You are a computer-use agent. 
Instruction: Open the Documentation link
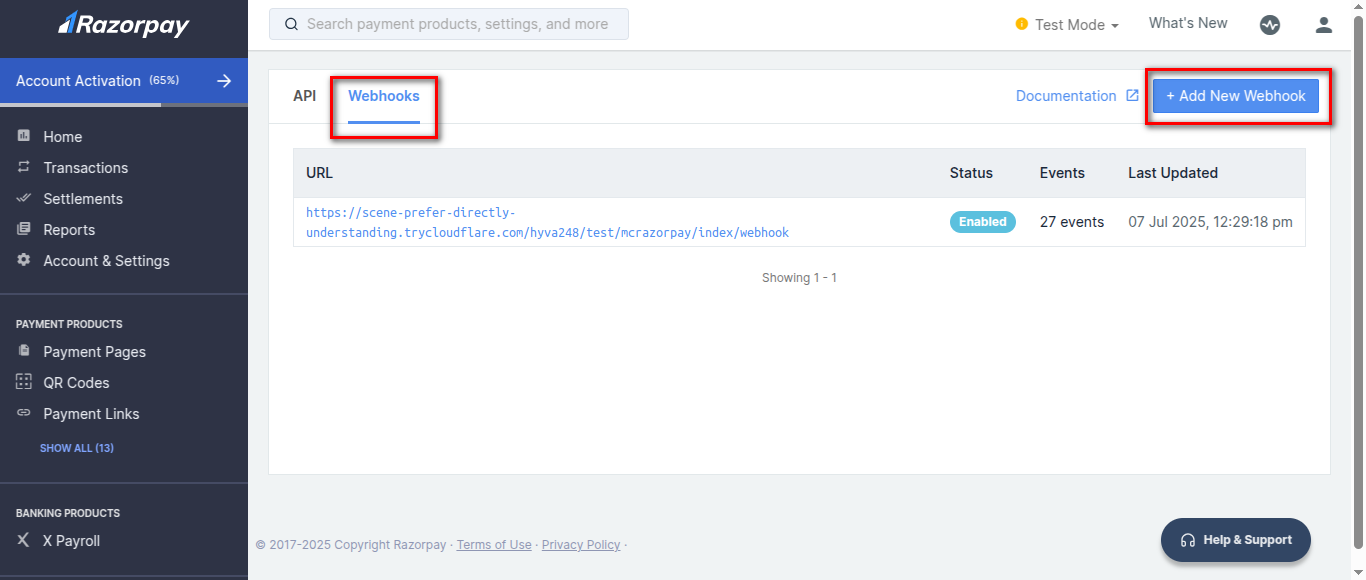[1066, 96]
